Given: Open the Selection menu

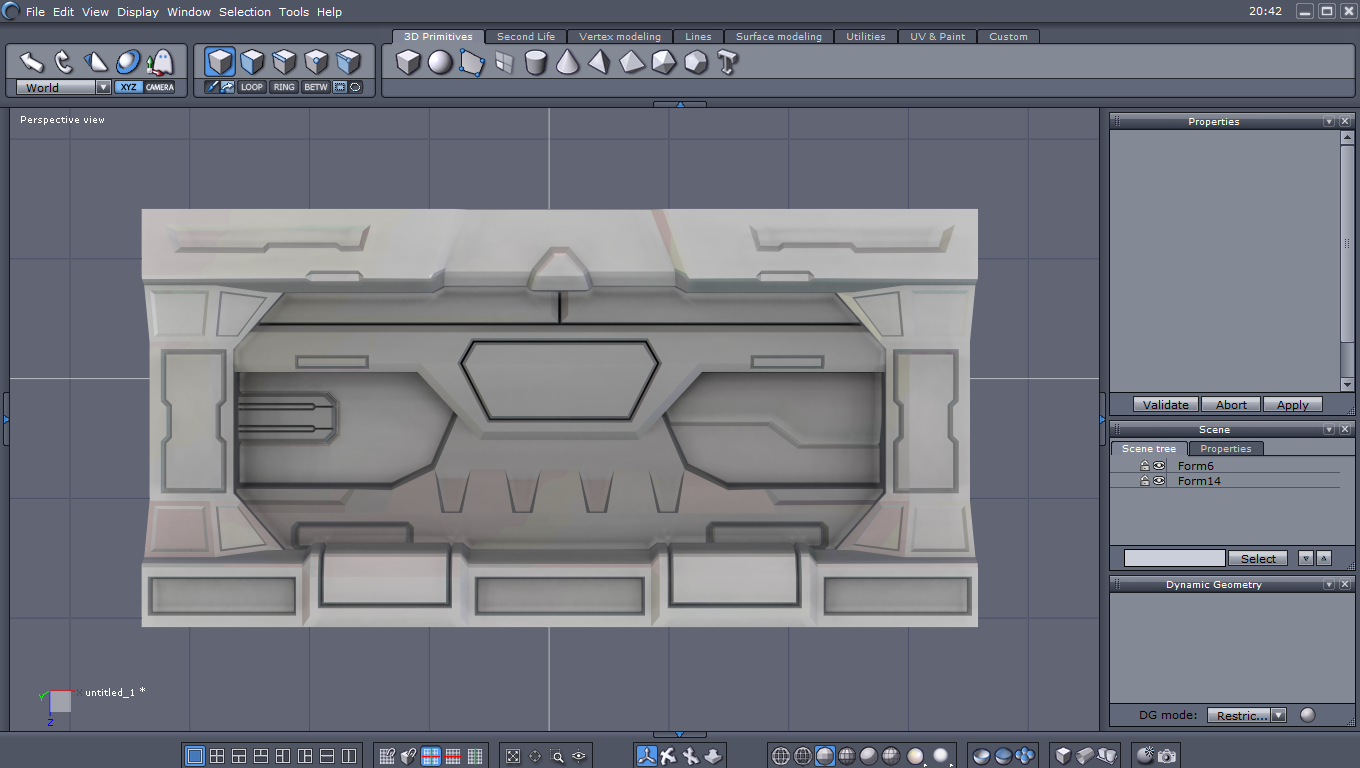Looking at the screenshot, I should [245, 12].
